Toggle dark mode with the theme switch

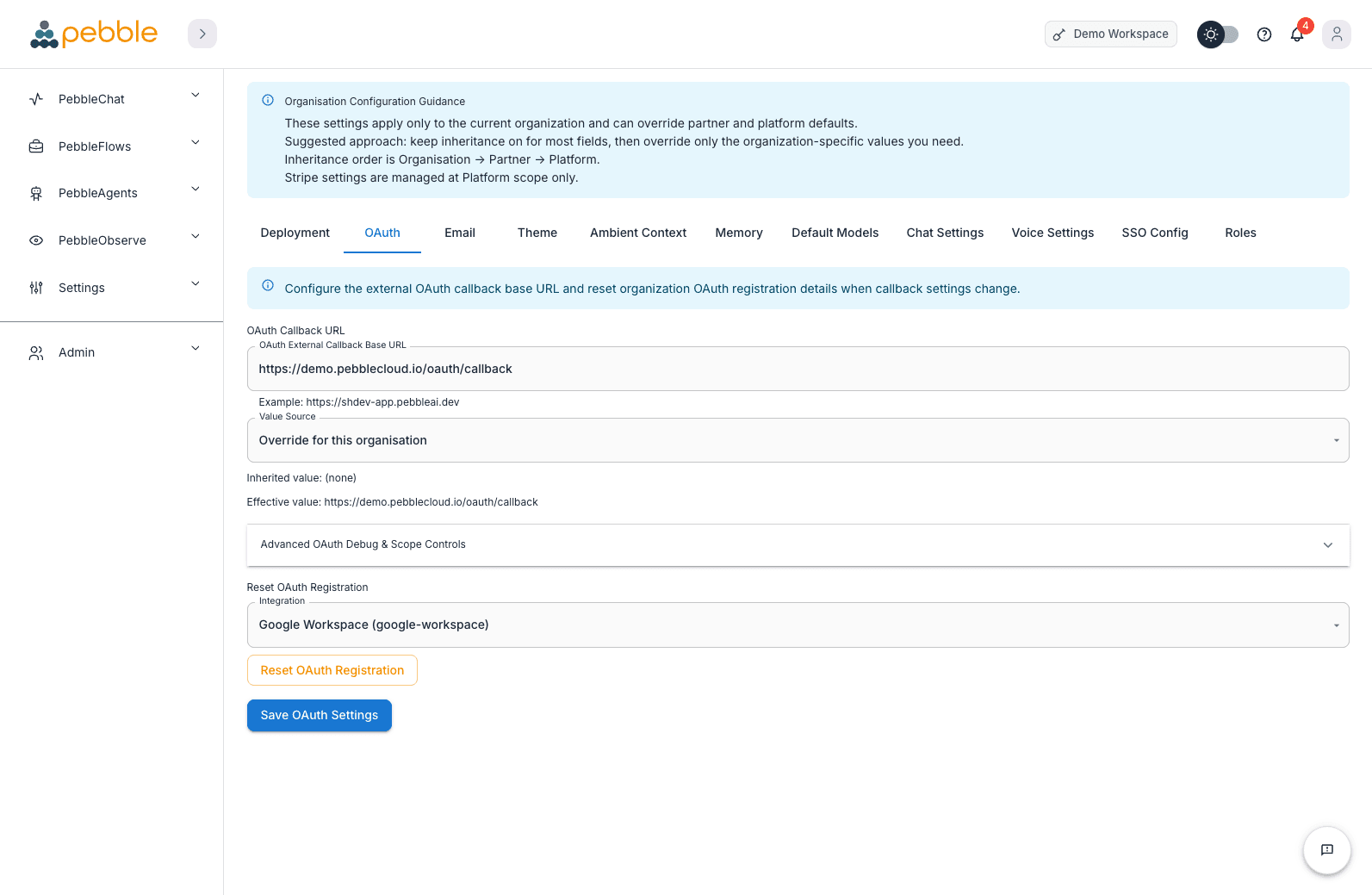1217,34
